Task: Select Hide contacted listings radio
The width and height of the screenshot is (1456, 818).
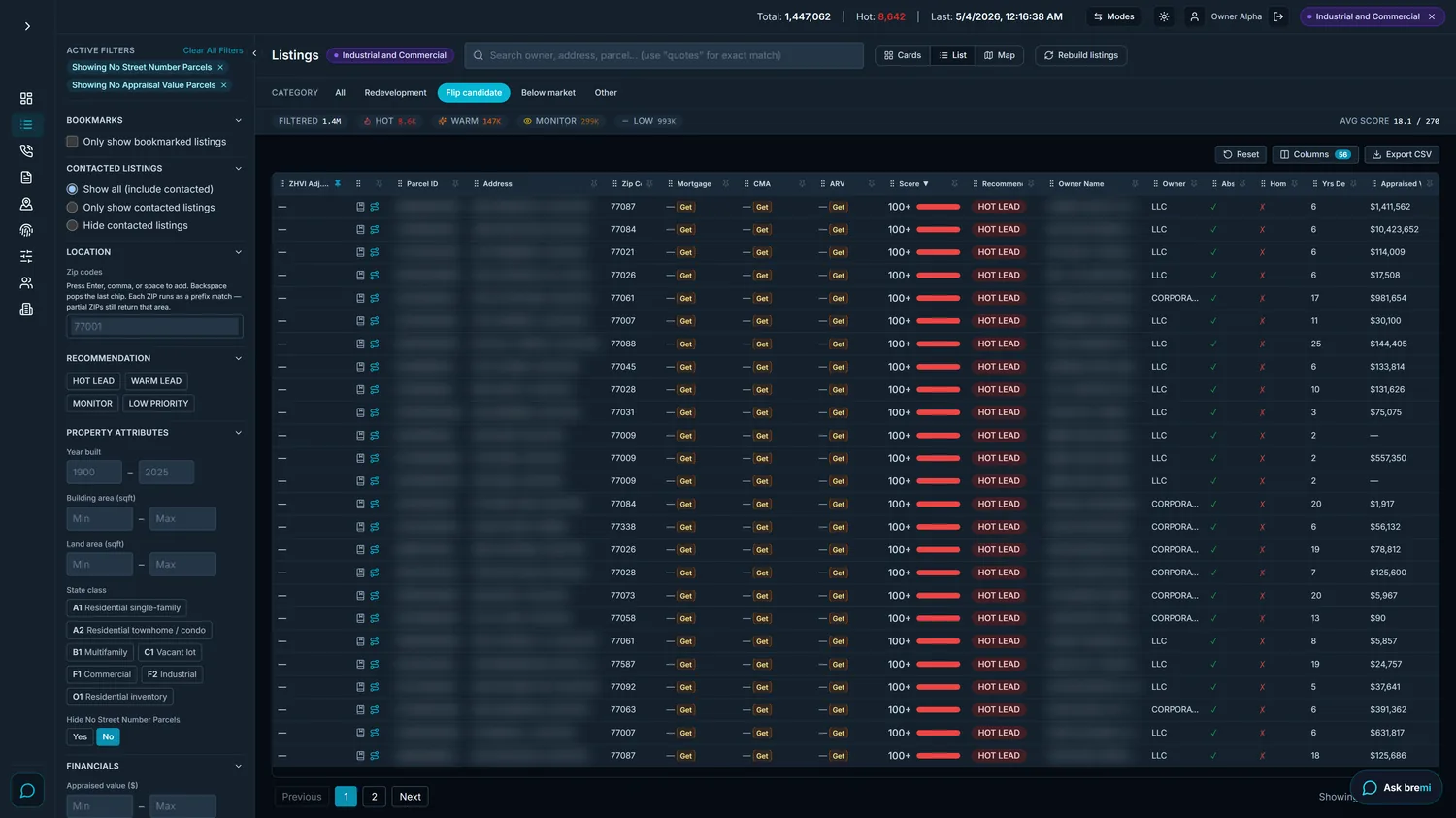Action: click(x=72, y=225)
